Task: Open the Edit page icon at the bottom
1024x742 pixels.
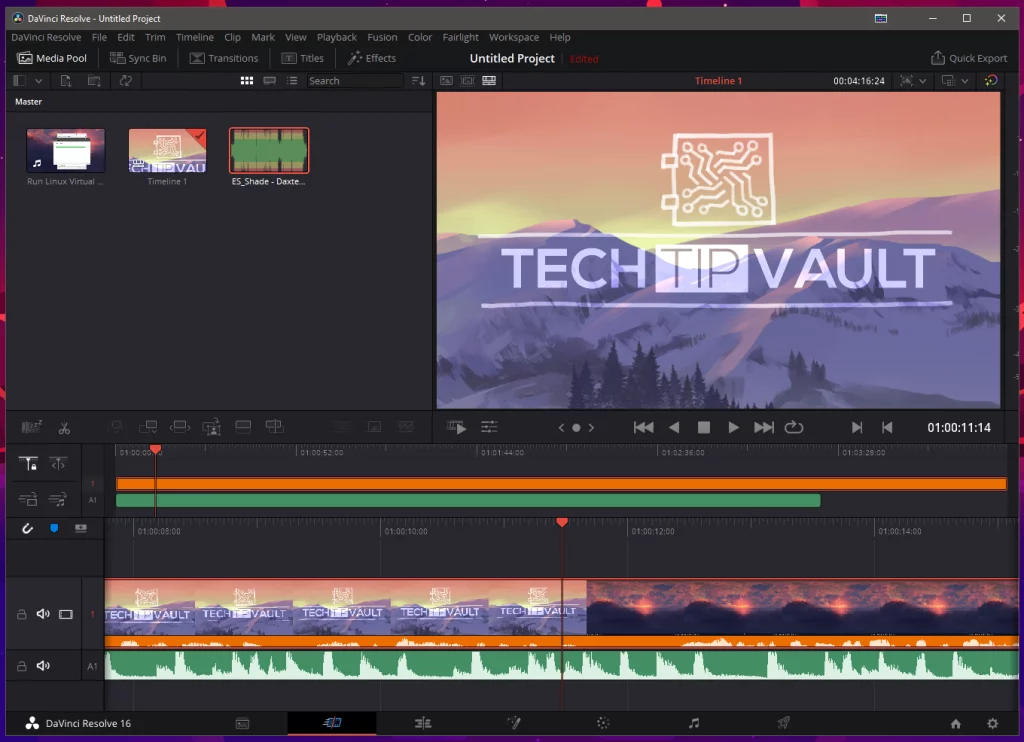Action: coord(423,723)
